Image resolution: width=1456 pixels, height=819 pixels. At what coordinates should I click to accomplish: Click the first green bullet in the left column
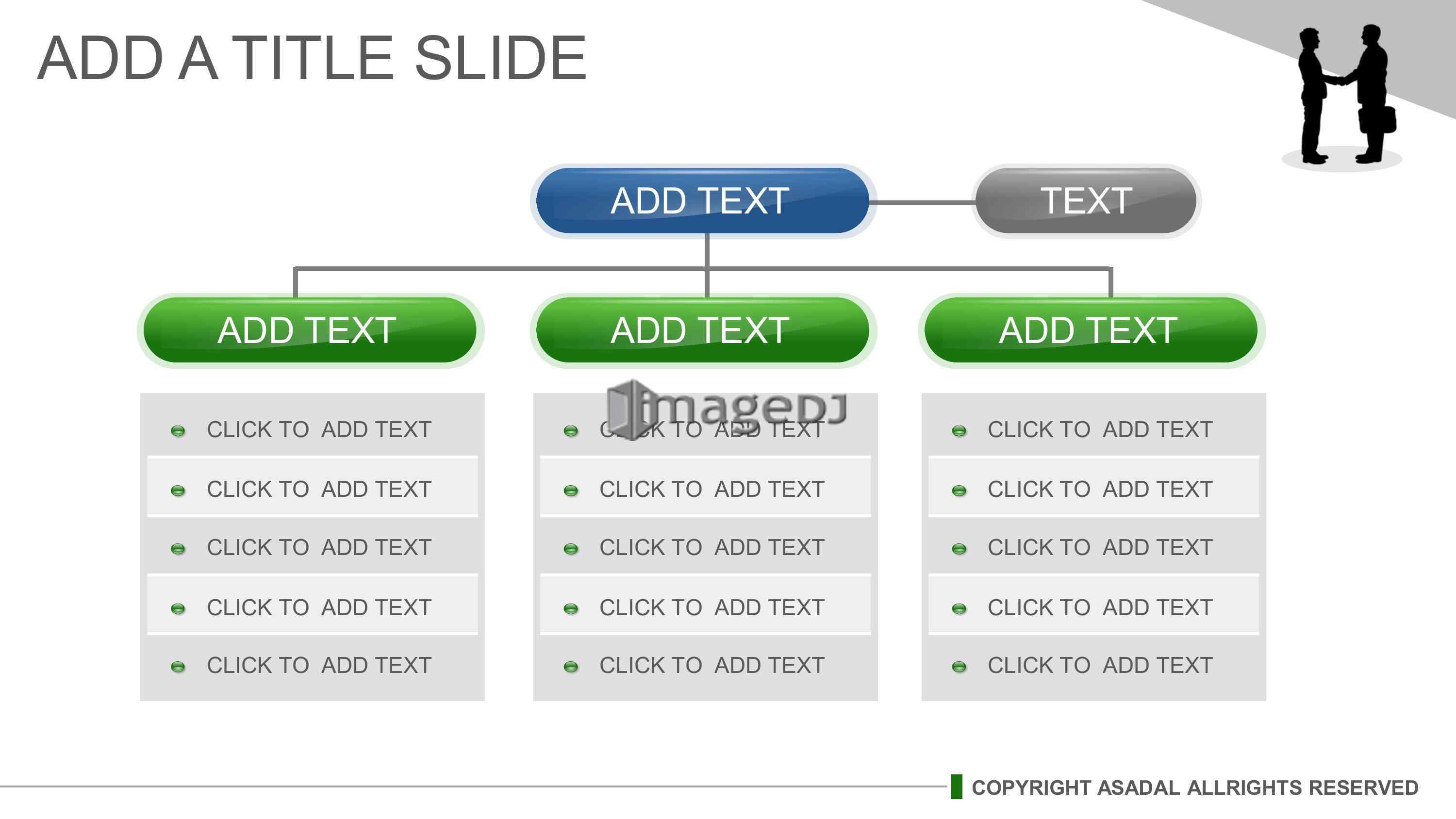178,431
